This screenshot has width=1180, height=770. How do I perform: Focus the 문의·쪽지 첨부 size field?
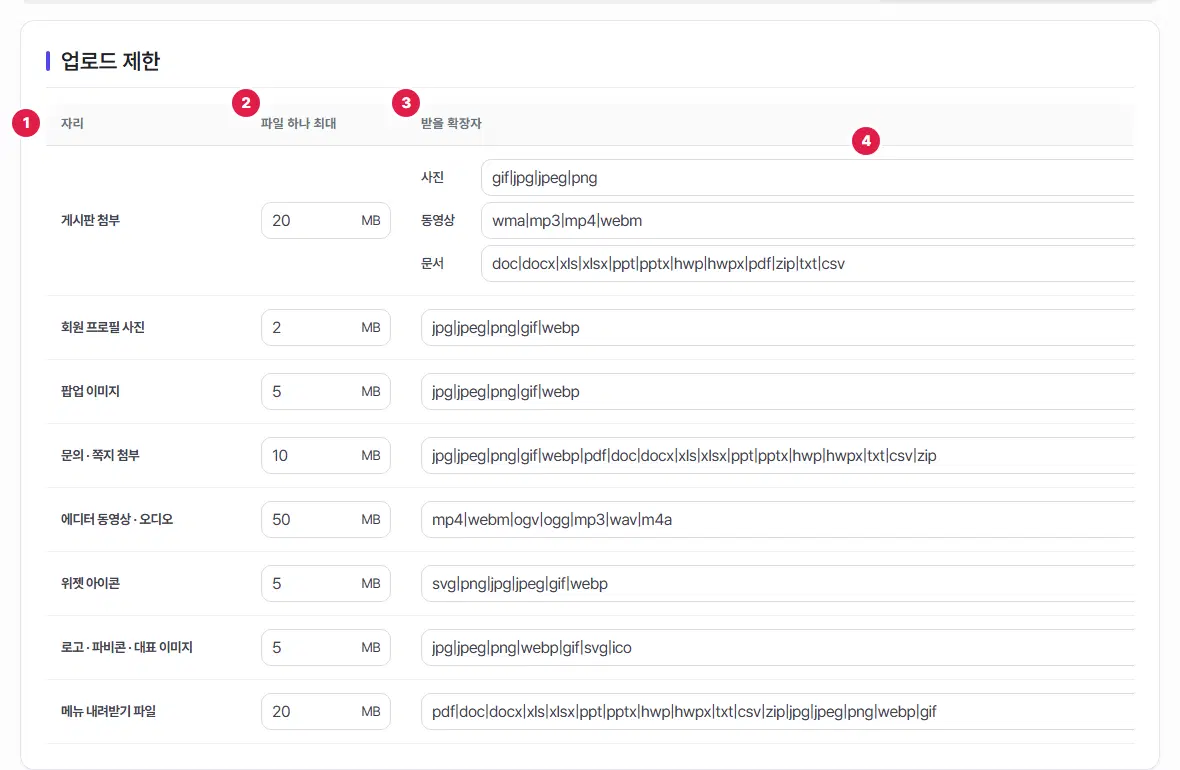click(x=326, y=455)
